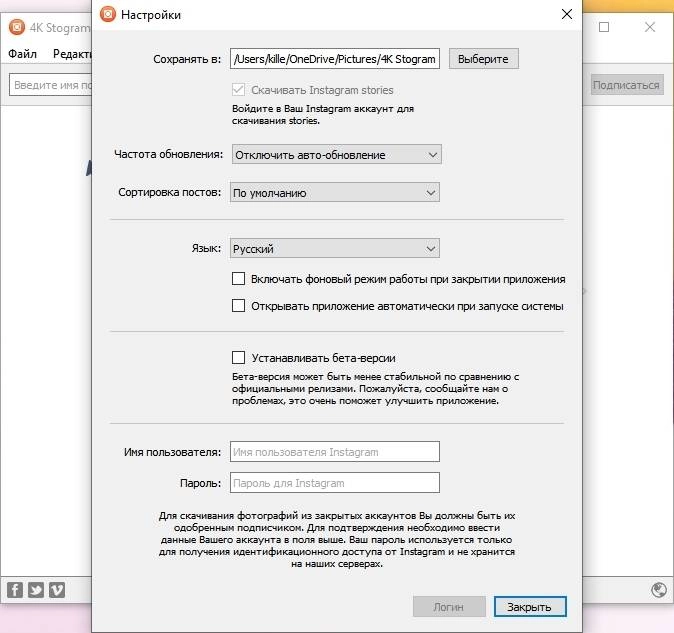Image resolution: width=674 pixels, height=633 pixels.
Task: Open the Частота обновления dropdown
Action: tap(337, 154)
